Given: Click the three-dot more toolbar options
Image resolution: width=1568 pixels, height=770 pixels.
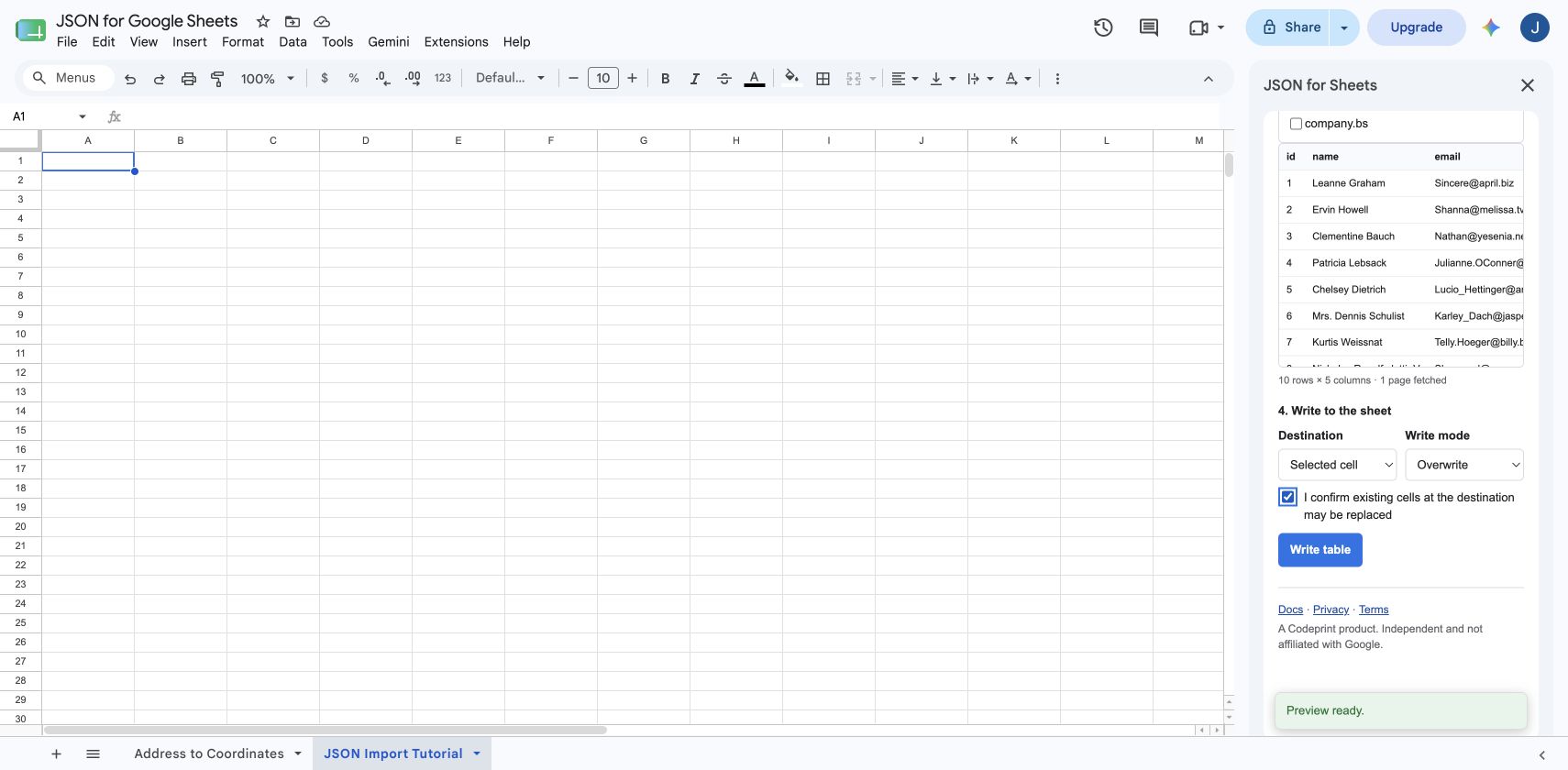Looking at the screenshot, I should click(x=1057, y=79).
